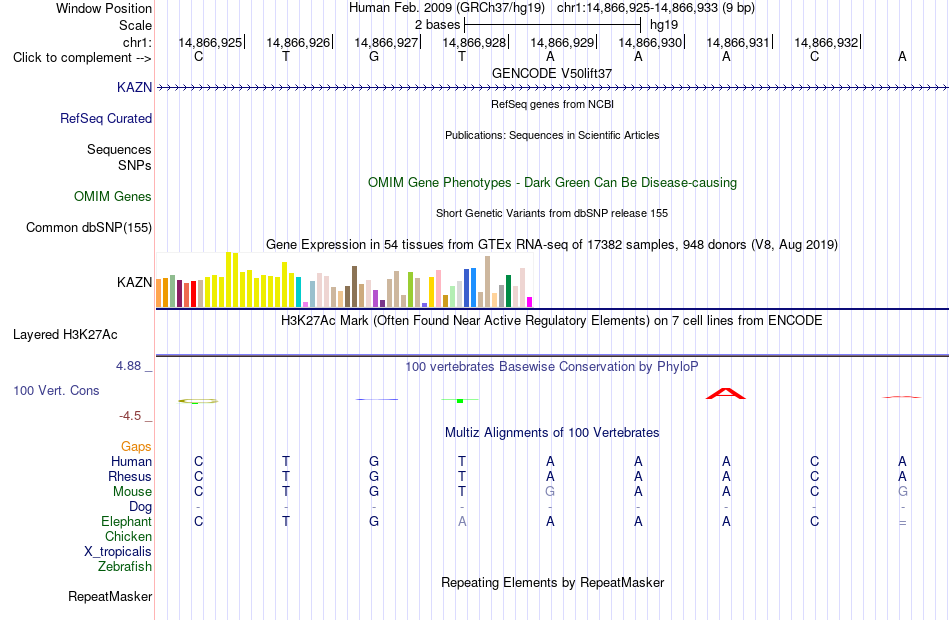The image size is (950, 620).
Task: Select the X_tropicalis species label
Action: (x=118, y=552)
